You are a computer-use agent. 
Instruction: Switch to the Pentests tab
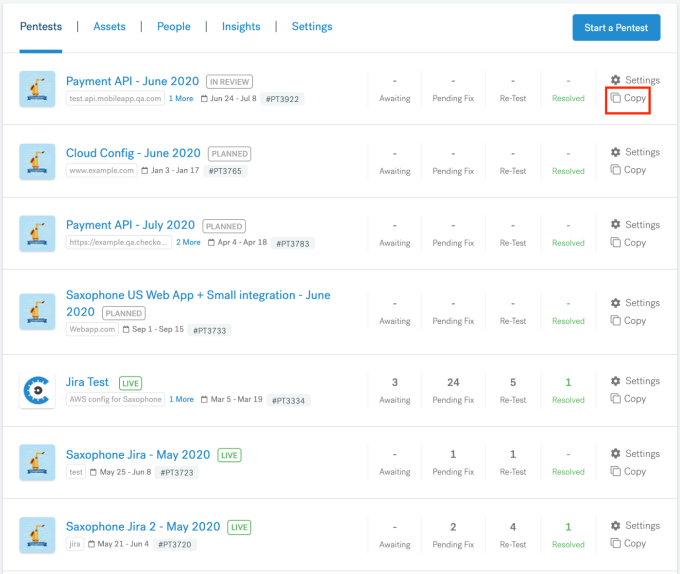[x=41, y=26]
